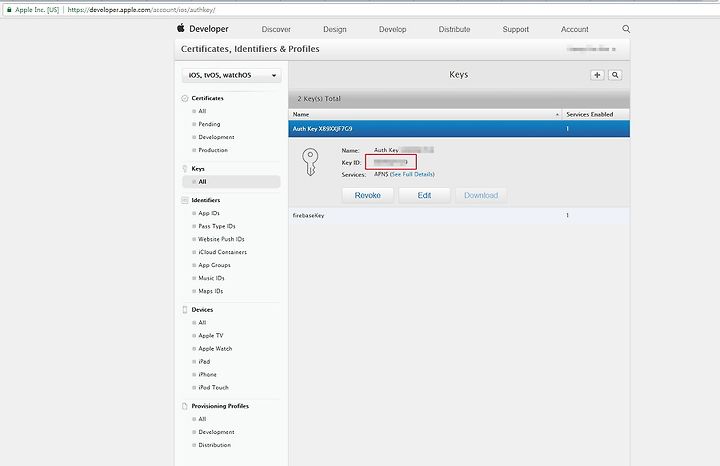Click the Keys section icon

[185, 168]
